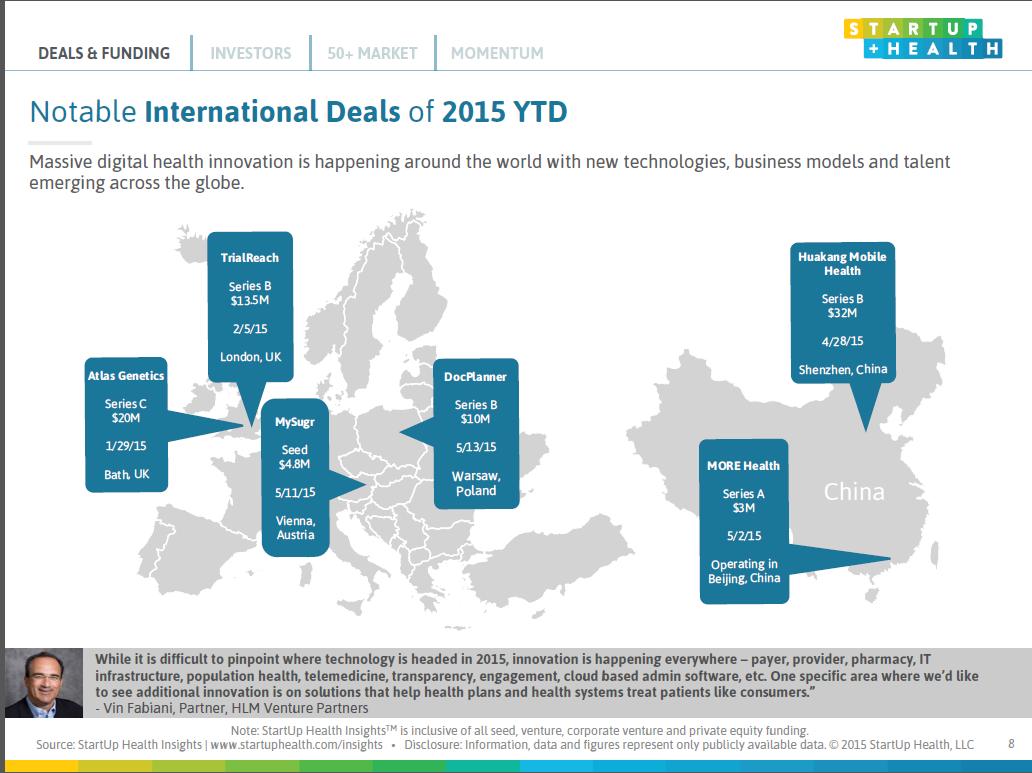This screenshot has width=1032, height=773.
Task: Click the Note: StartUp Health Insights footnote
Action: (519, 730)
